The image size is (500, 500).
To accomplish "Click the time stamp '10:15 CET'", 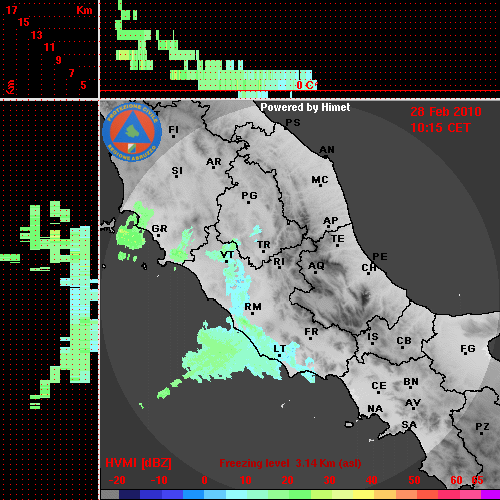I will pyautogui.click(x=440, y=128).
